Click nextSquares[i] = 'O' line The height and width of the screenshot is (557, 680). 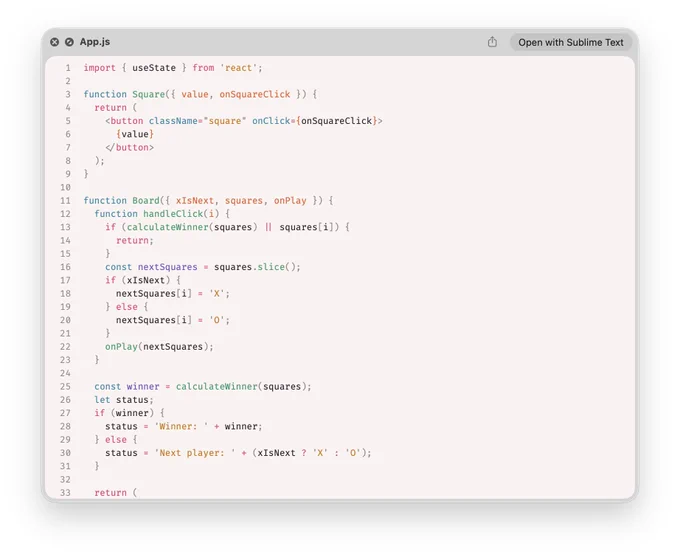pos(173,320)
